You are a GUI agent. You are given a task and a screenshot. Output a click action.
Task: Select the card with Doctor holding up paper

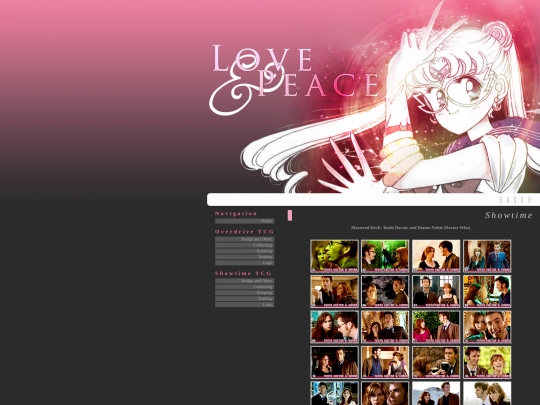tap(334, 291)
